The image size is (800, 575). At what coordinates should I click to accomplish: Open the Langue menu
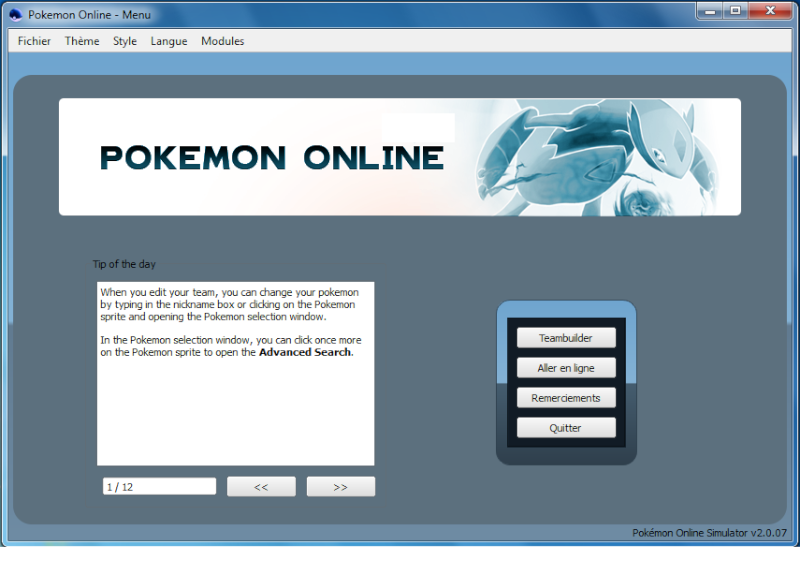tap(168, 41)
